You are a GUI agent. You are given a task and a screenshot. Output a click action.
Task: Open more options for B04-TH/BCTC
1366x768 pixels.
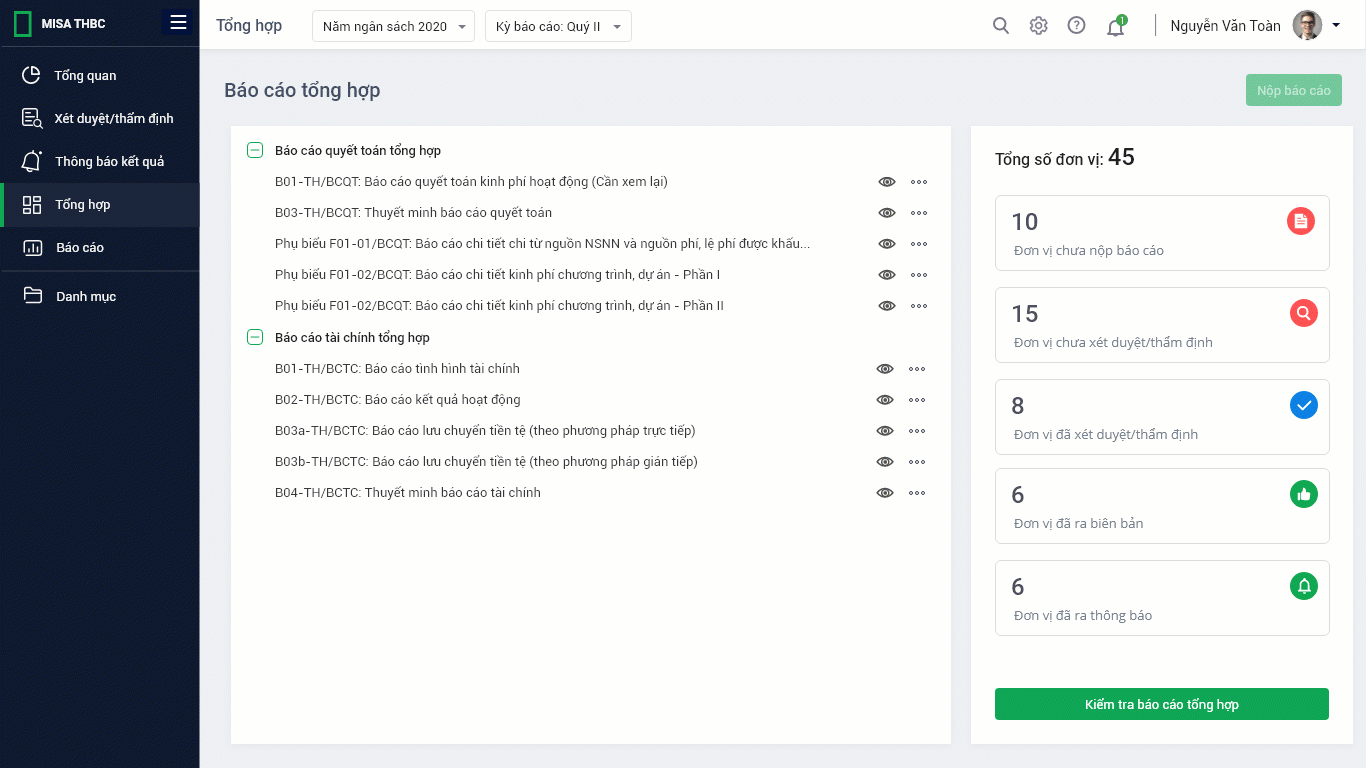(x=917, y=493)
